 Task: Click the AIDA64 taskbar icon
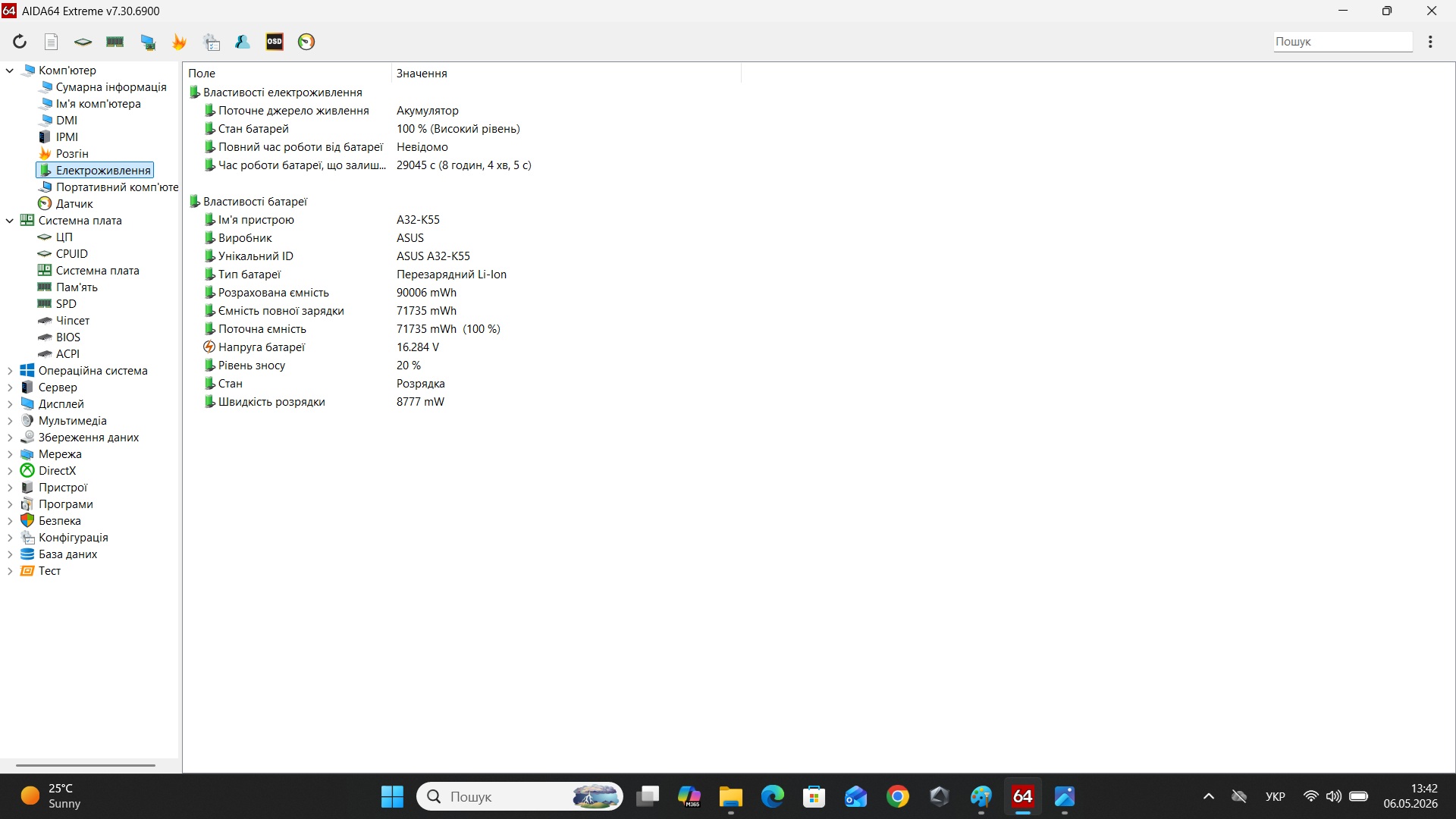[x=1023, y=797]
